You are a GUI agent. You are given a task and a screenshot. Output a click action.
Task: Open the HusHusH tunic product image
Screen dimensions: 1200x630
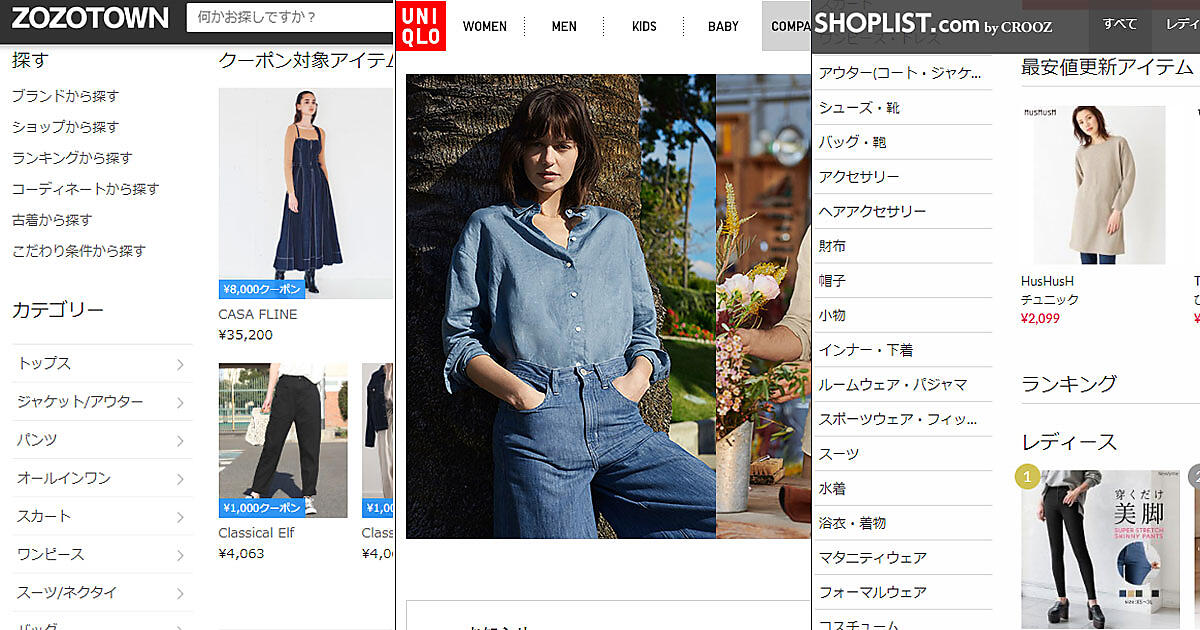click(x=1092, y=185)
